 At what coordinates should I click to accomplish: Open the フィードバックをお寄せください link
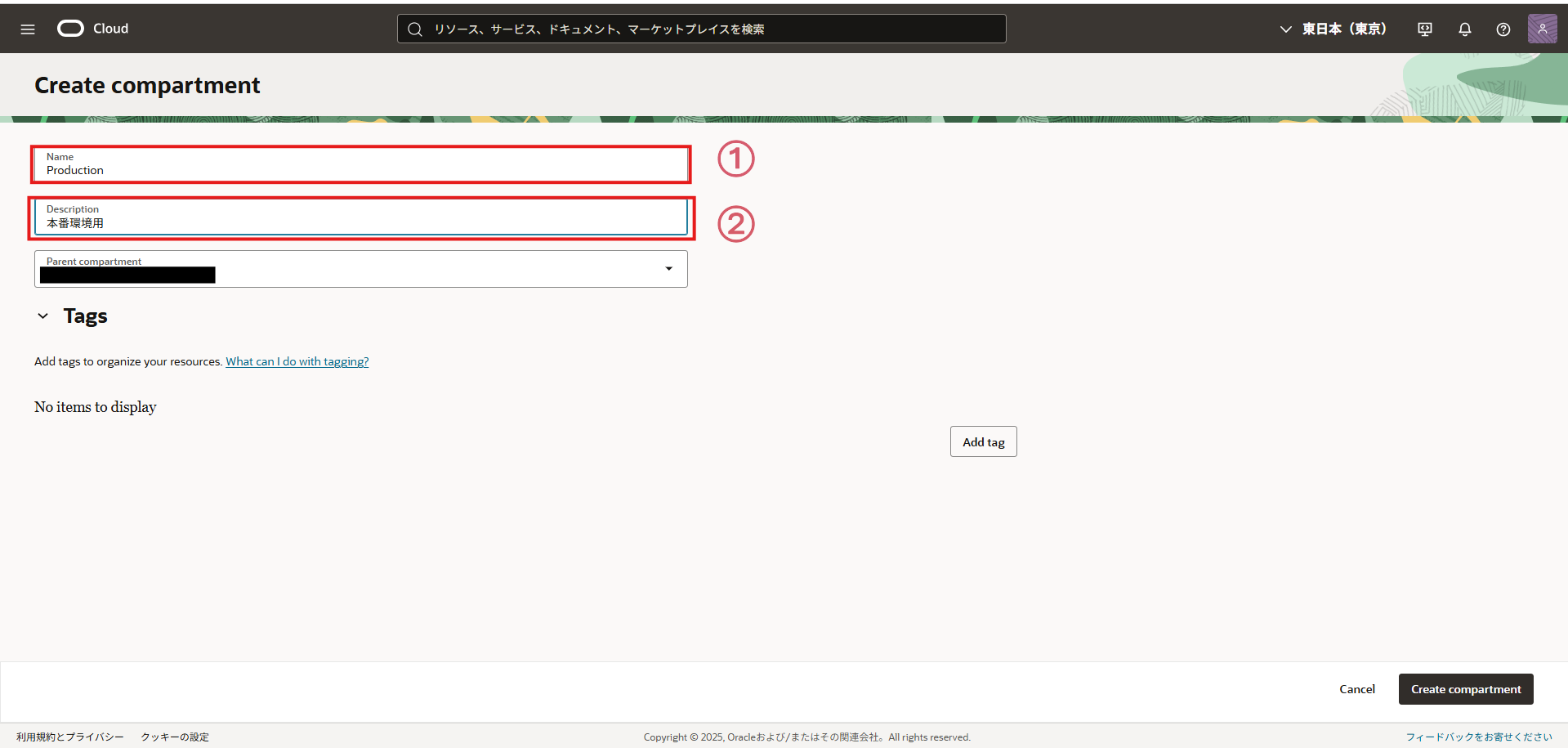coord(1479,737)
